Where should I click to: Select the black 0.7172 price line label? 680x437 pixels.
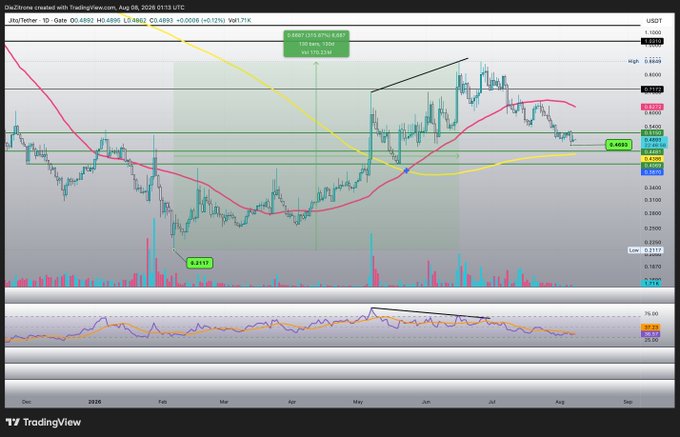[652, 89]
